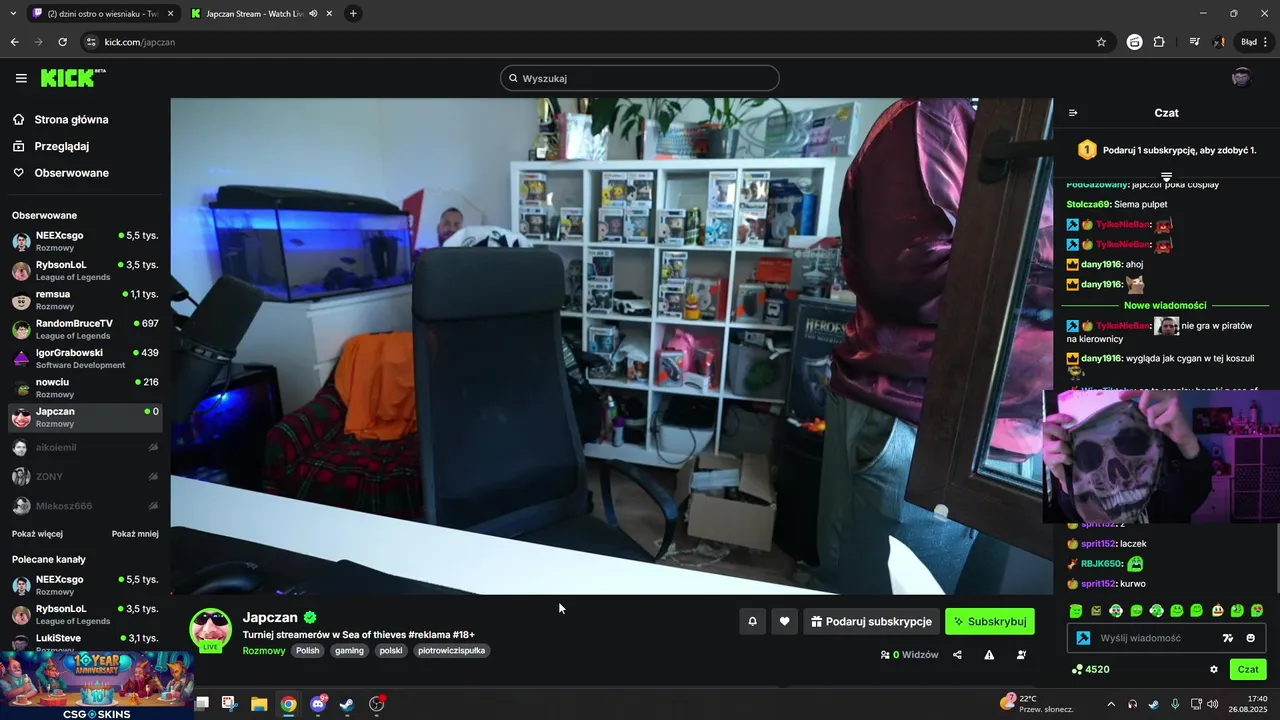The height and width of the screenshot is (720, 1280).
Task: Insert the last quick emote in the row
Action: pos(1257,611)
